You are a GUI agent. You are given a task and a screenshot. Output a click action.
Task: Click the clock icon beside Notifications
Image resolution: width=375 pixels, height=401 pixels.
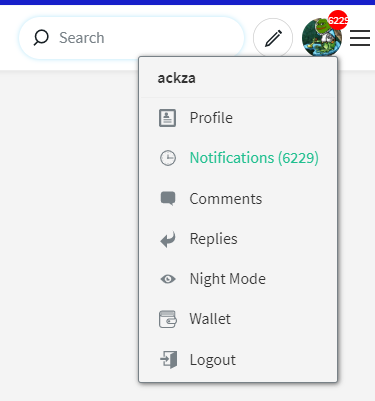point(168,158)
